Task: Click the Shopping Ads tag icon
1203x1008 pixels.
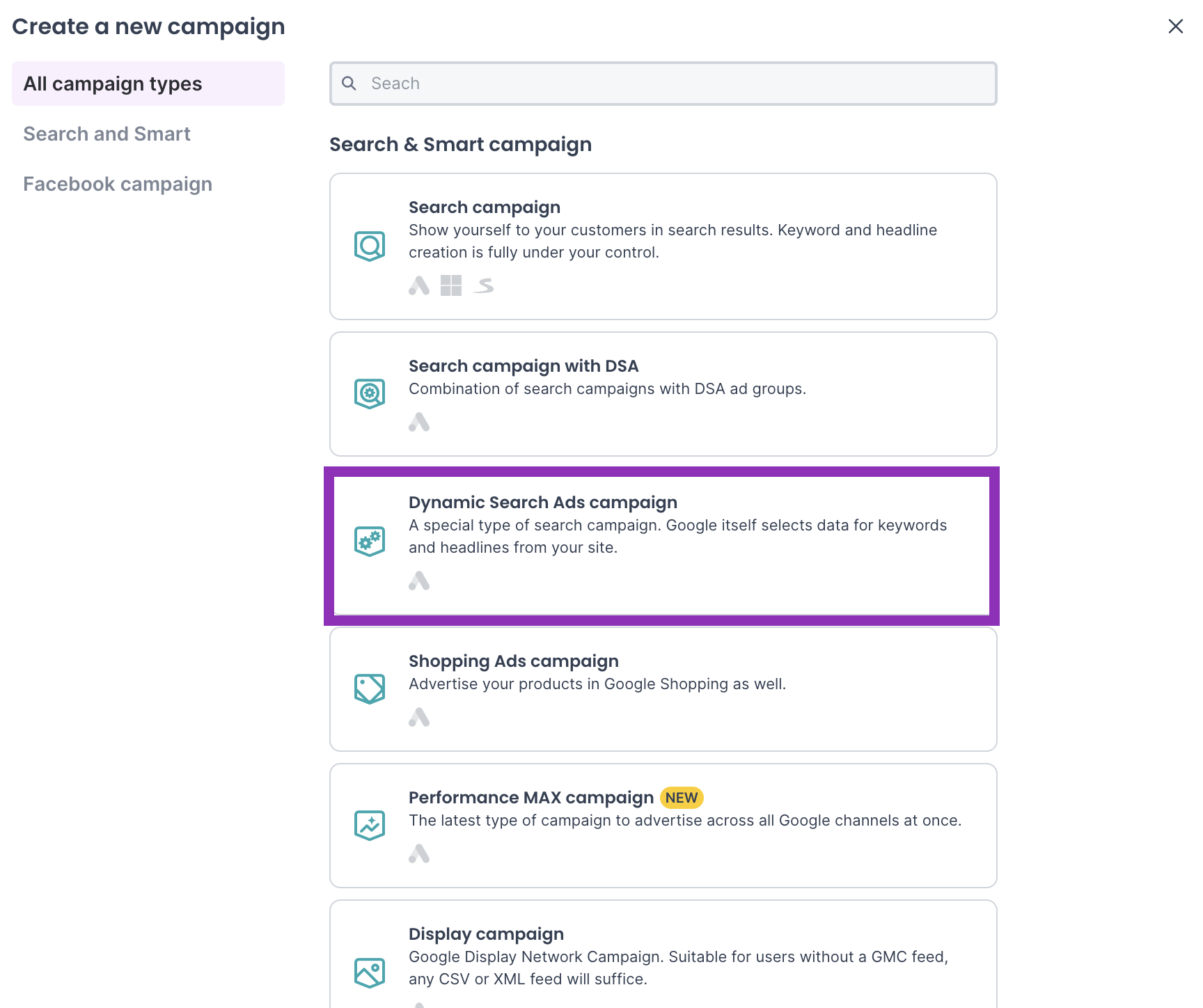Action: pyautogui.click(x=370, y=688)
